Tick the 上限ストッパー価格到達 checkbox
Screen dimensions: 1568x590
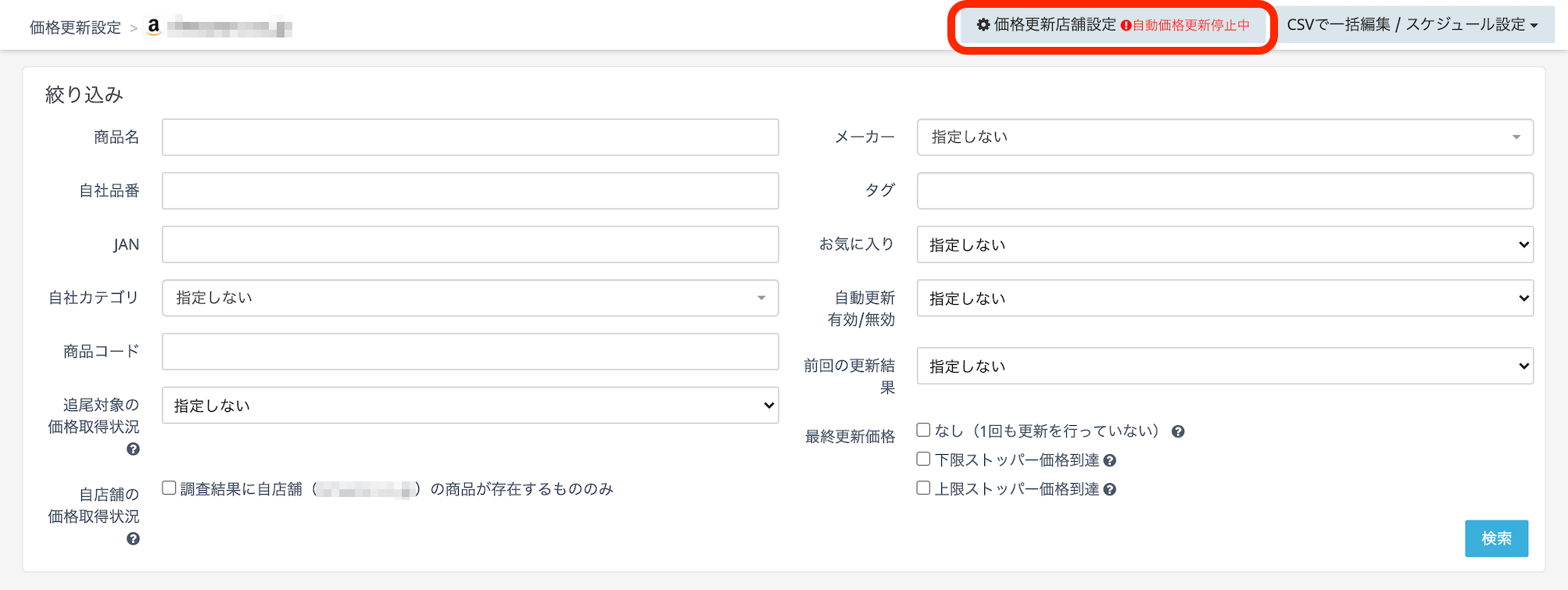pyautogui.click(x=923, y=488)
